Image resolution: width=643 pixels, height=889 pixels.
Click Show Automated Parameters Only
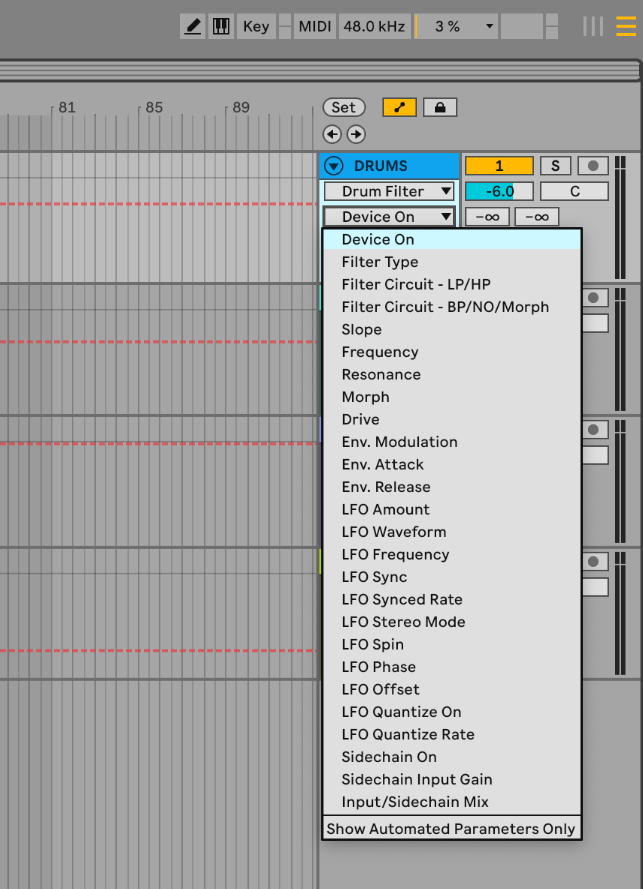point(451,828)
